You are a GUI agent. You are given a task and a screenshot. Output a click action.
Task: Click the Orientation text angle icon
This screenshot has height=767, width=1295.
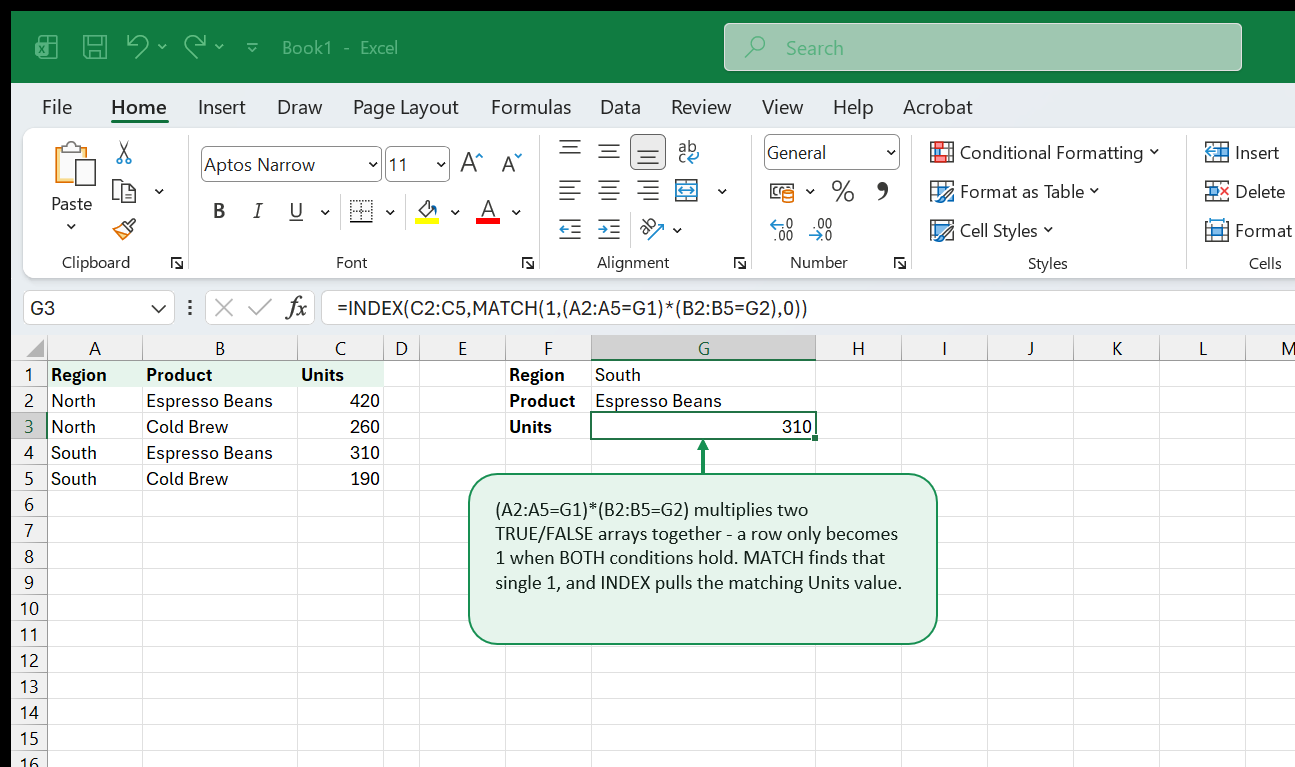coord(651,229)
